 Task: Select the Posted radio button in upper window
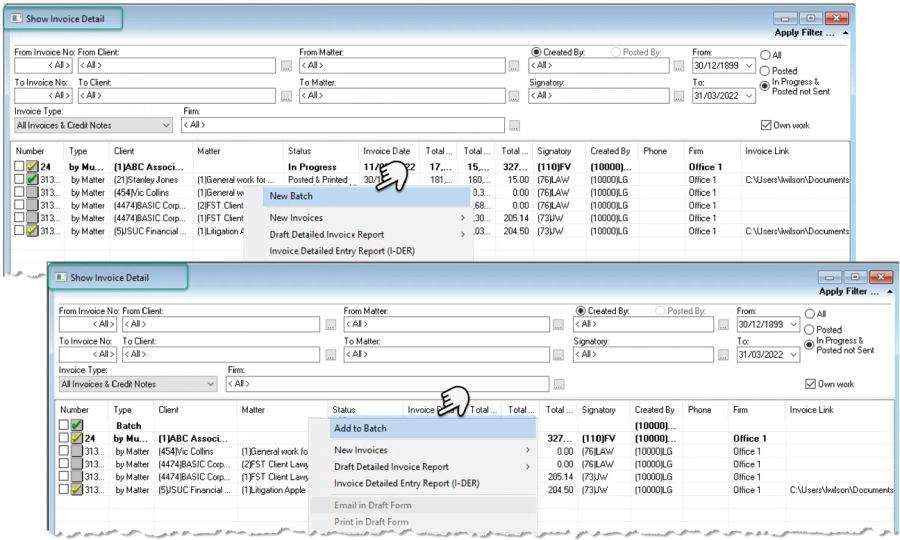765,71
